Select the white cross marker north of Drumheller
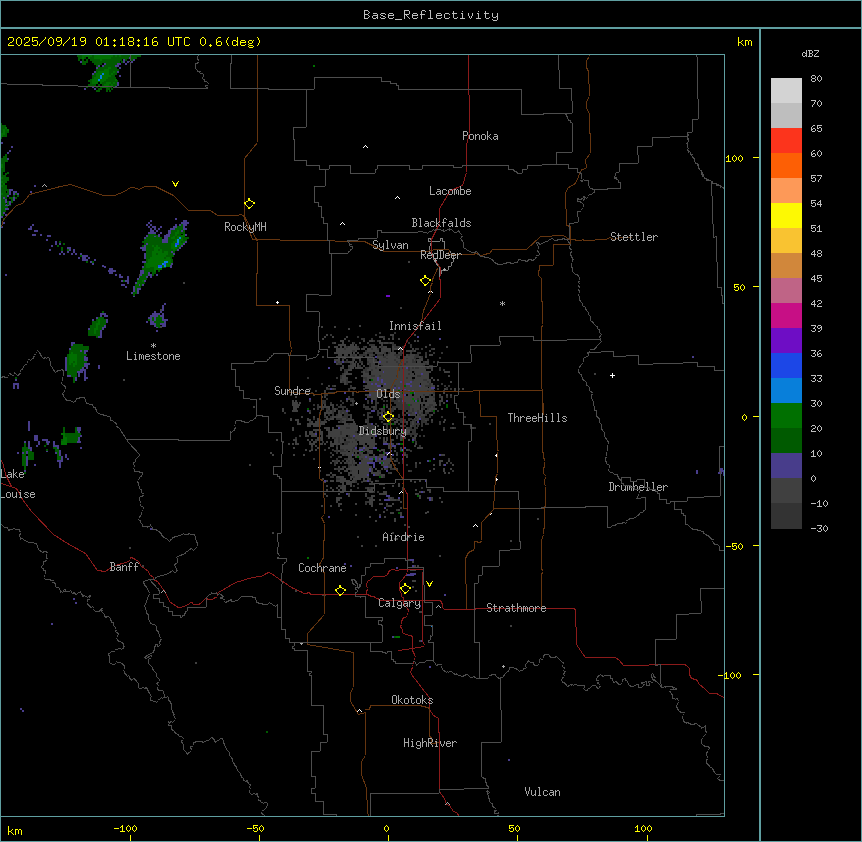This screenshot has height=842, width=862. (612, 375)
